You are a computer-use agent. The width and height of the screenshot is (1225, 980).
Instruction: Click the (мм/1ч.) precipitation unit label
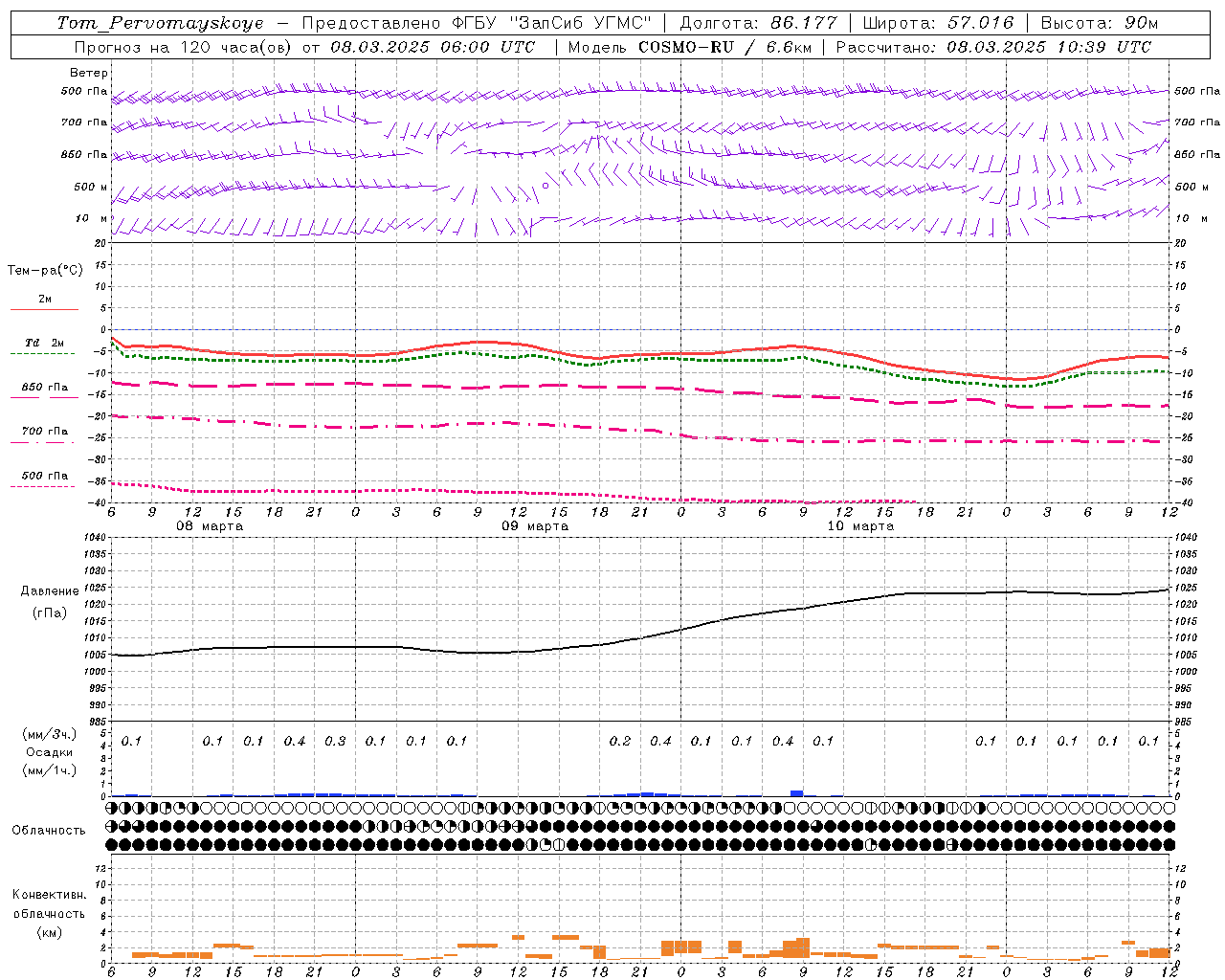point(50,770)
